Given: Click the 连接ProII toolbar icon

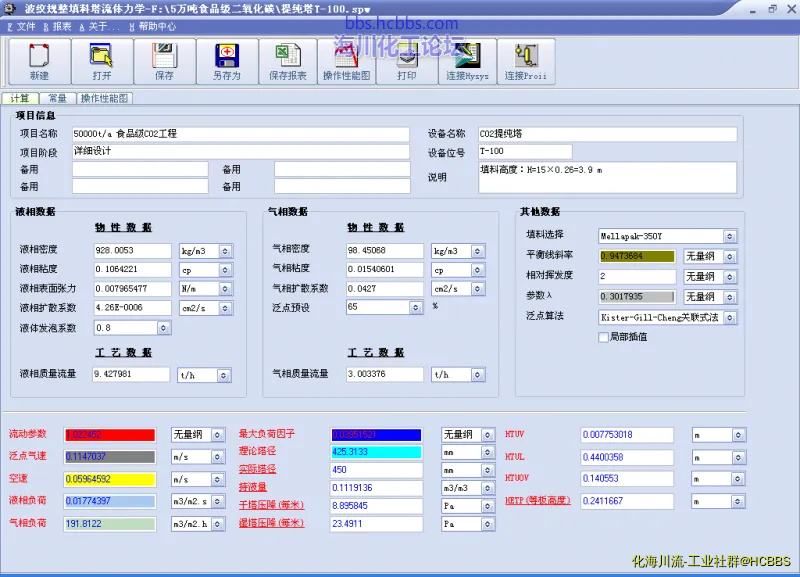Looking at the screenshot, I should [x=525, y=62].
